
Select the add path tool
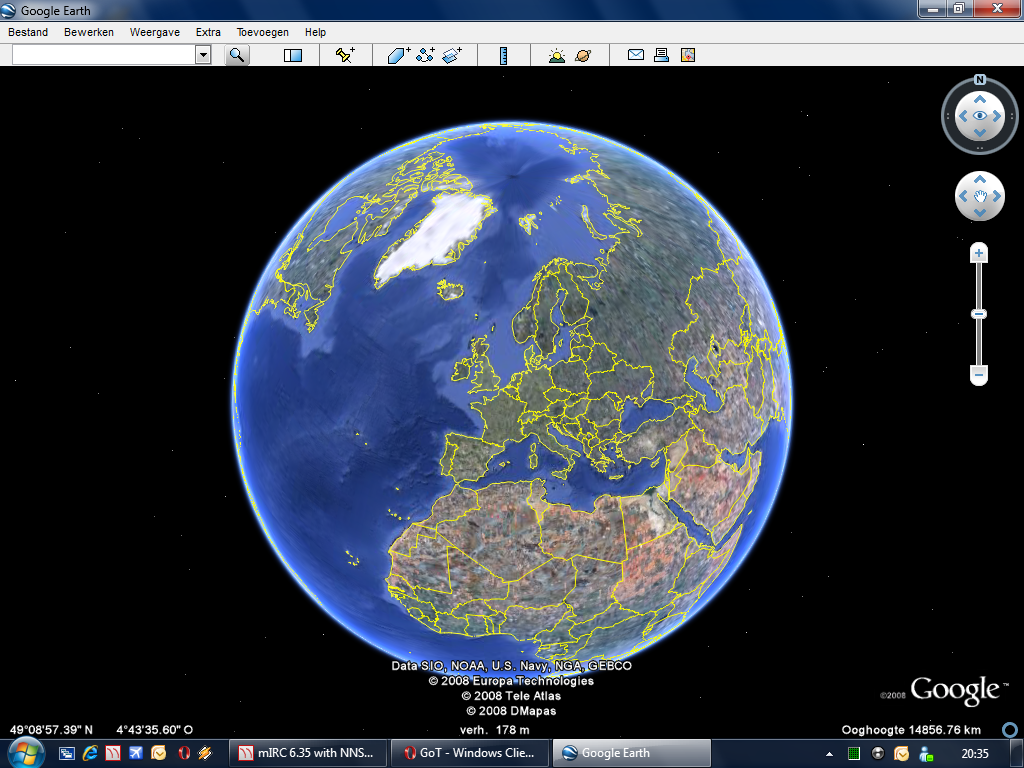click(425, 55)
